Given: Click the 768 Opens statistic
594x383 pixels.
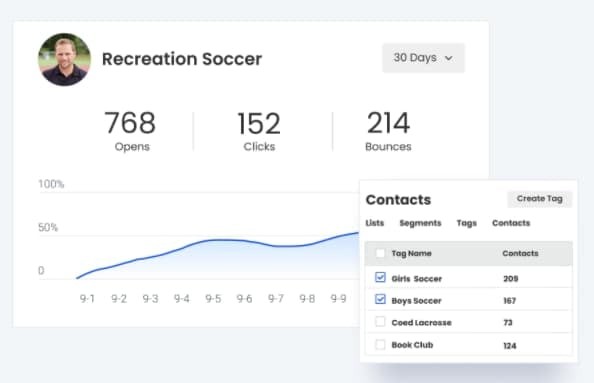Looking at the screenshot, I should coord(131,131).
